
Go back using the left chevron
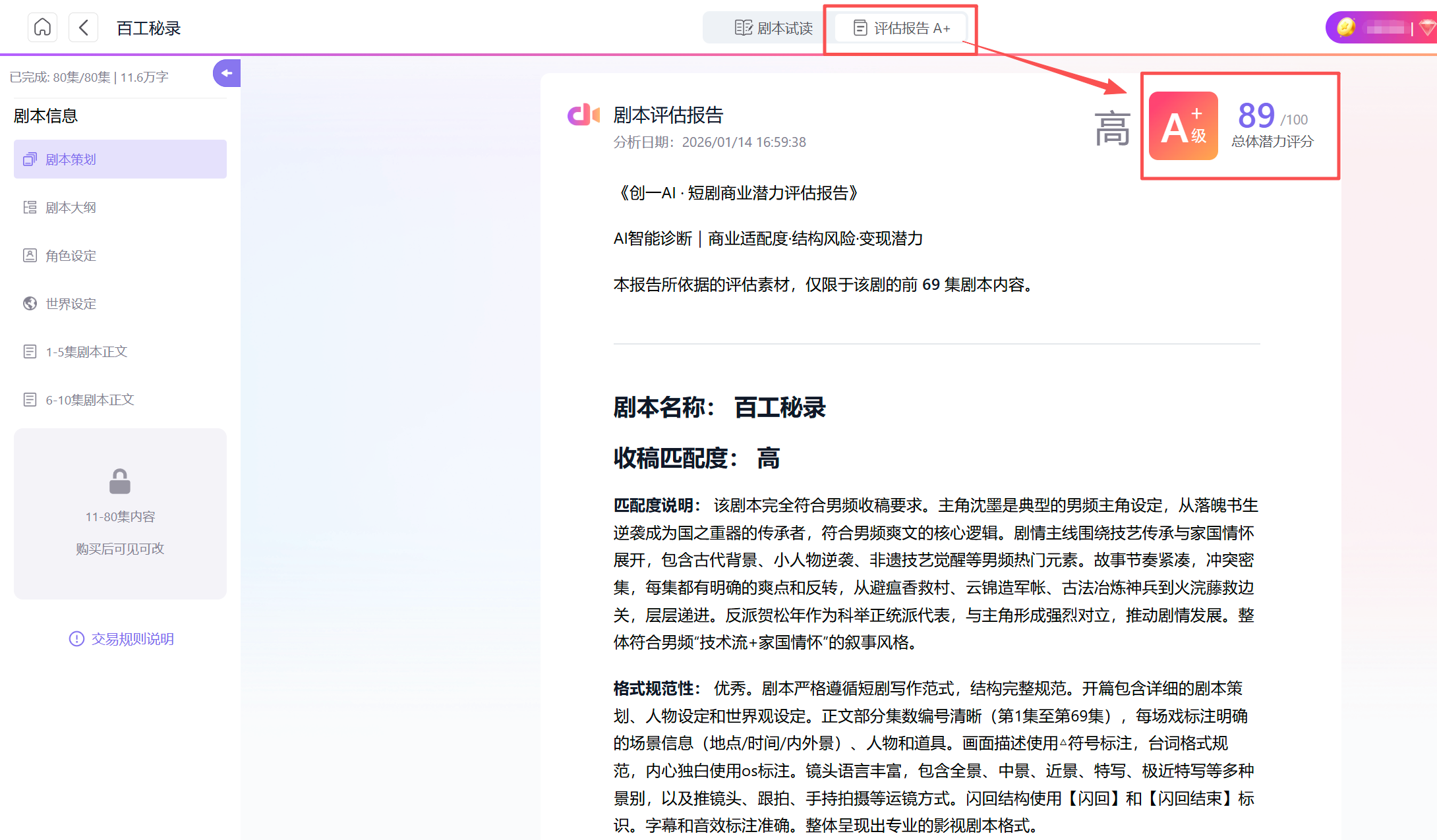tap(83, 28)
